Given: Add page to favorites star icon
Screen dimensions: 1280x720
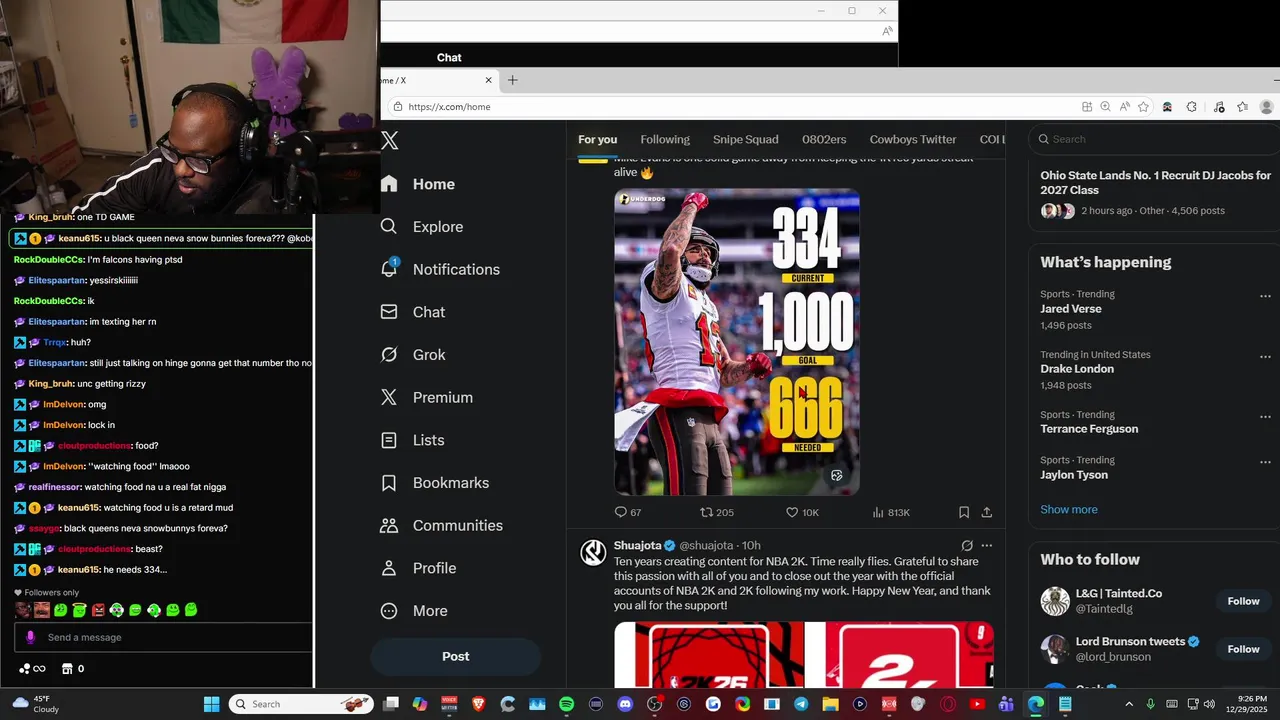Looking at the screenshot, I should point(1145,107).
